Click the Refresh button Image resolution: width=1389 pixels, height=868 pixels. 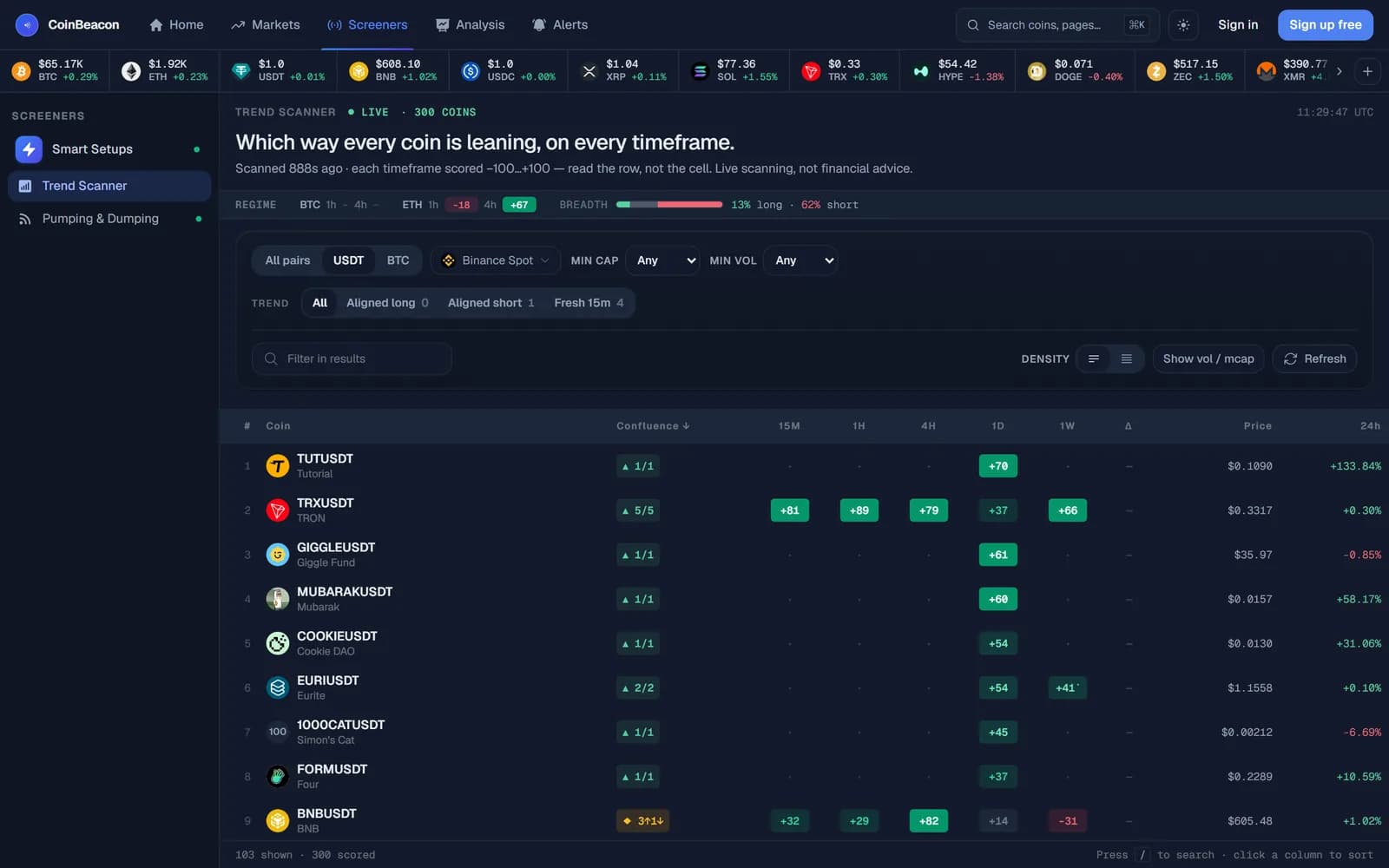[x=1314, y=358]
